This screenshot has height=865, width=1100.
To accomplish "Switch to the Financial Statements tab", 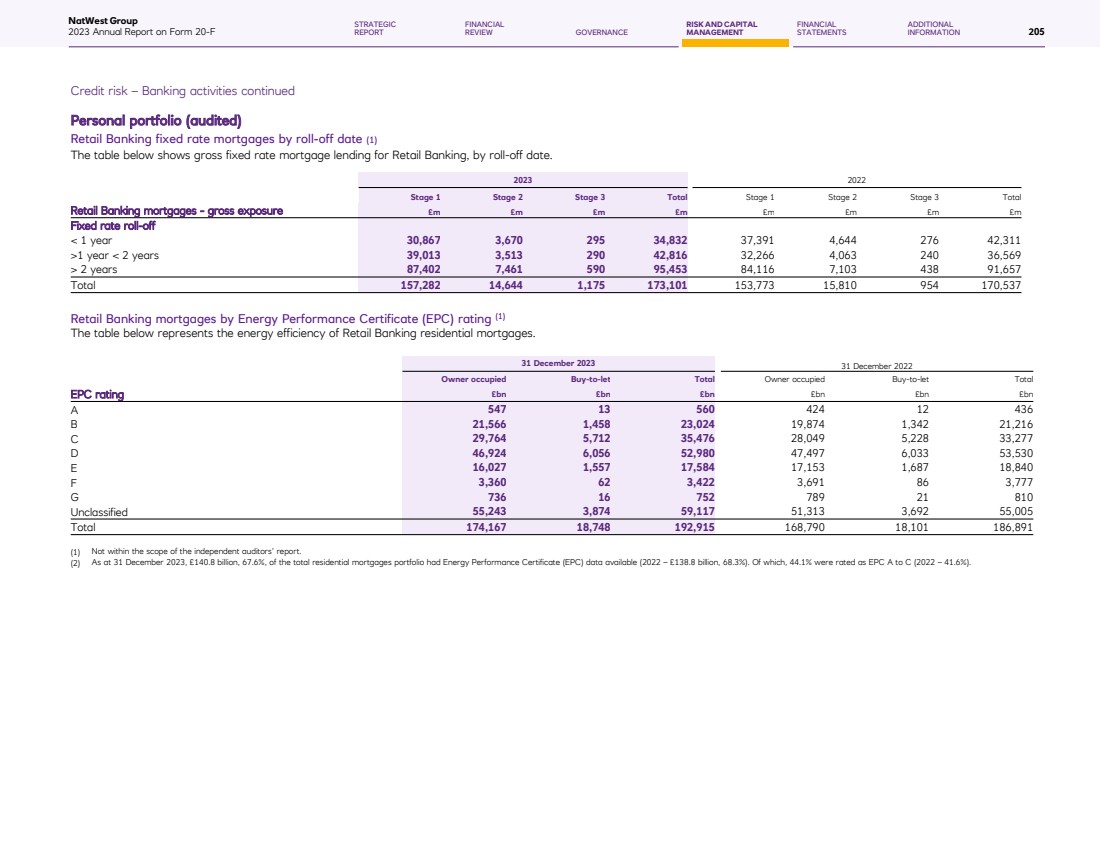I will click(x=821, y=28).
